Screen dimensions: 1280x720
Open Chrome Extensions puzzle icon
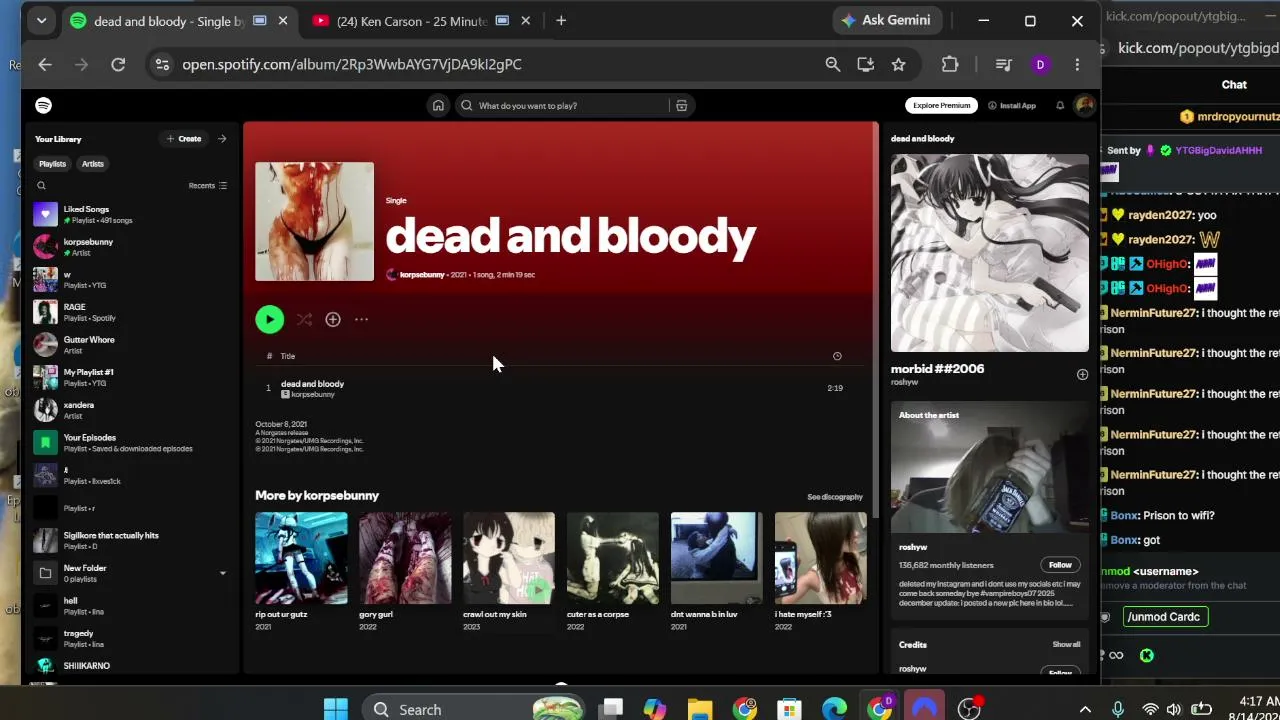tap(950, 64)
